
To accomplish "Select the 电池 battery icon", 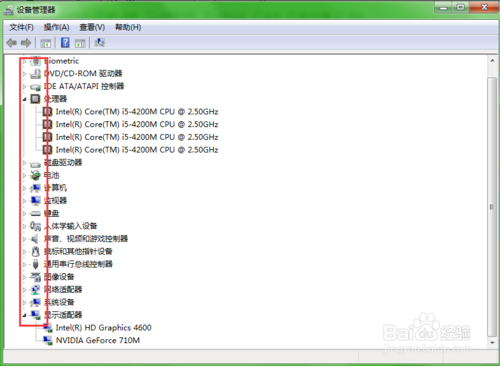I will 35,175.
